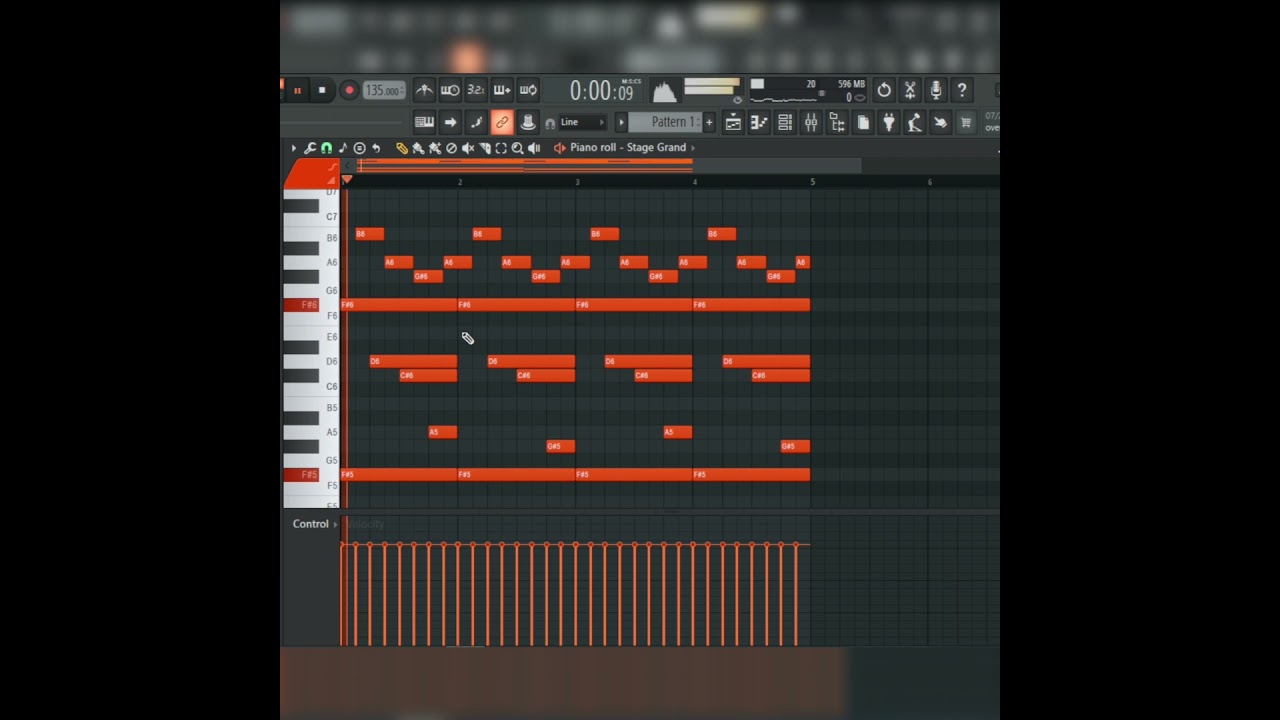Select the Select marquee tool
Image resolution: width=1280 pixels, height=720 pixels.
[501, 148]
